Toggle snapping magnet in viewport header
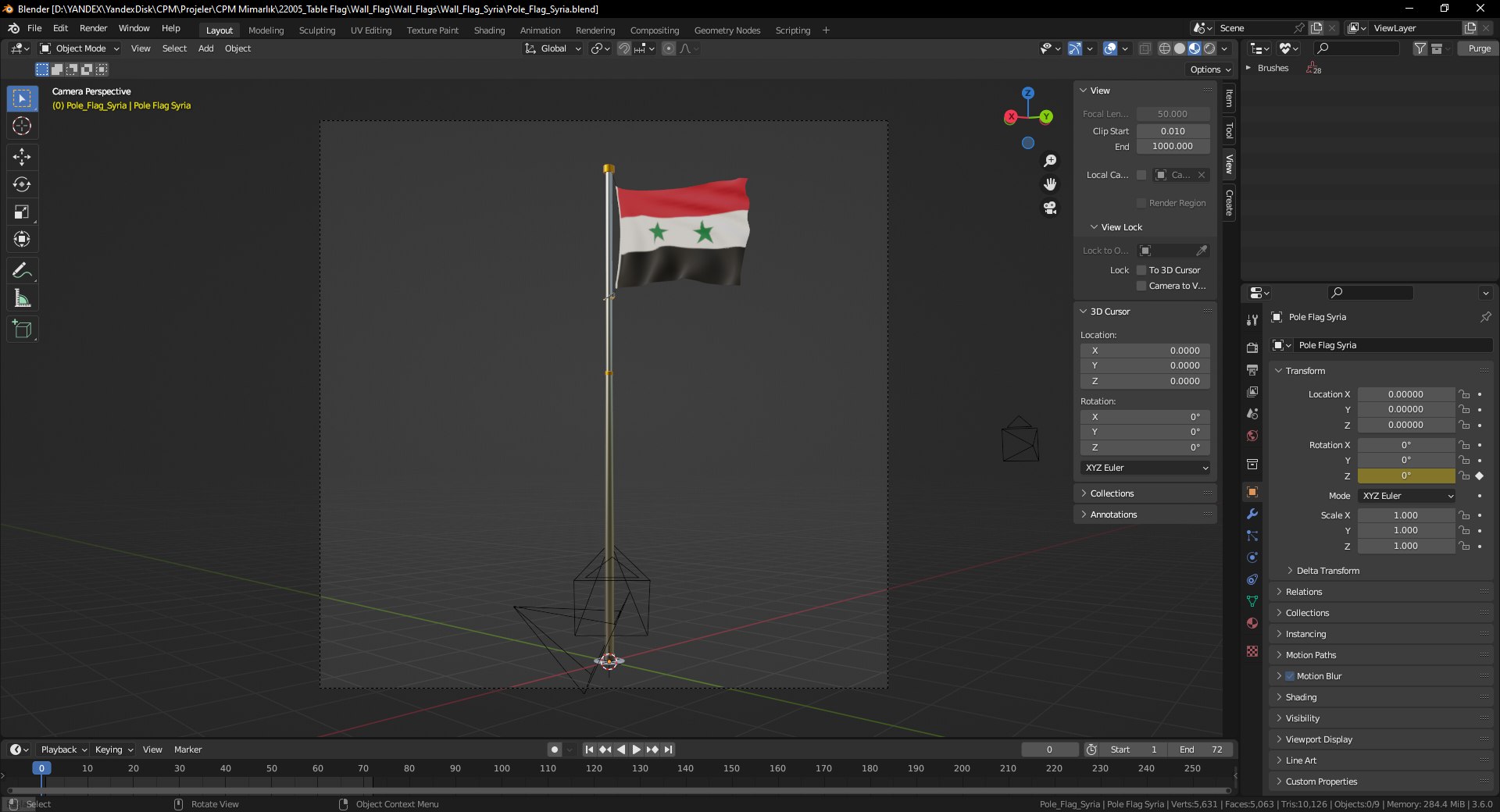1500x812 pixels. point(624,48)
